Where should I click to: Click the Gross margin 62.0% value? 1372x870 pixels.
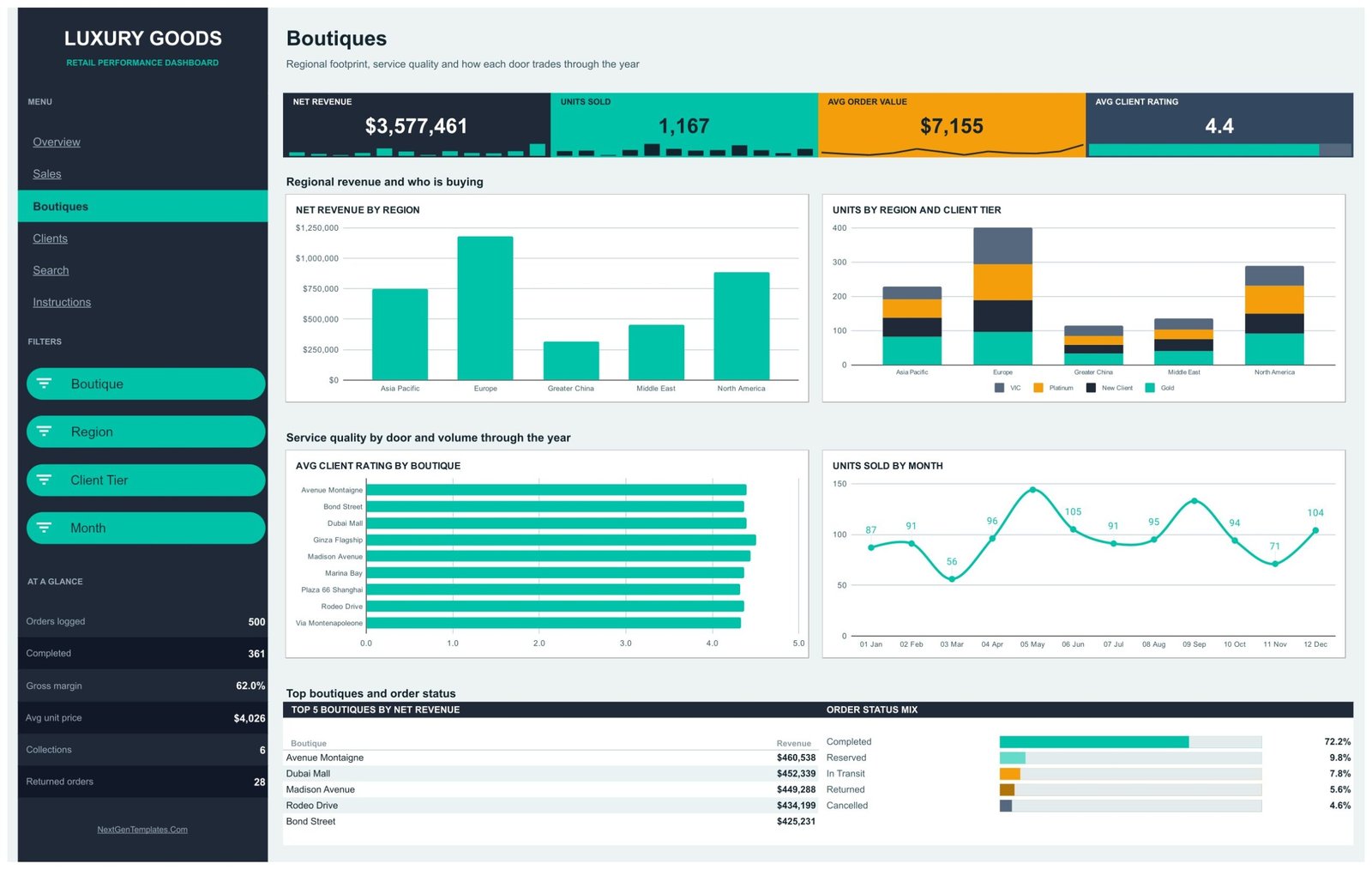[x=250, y=686]
